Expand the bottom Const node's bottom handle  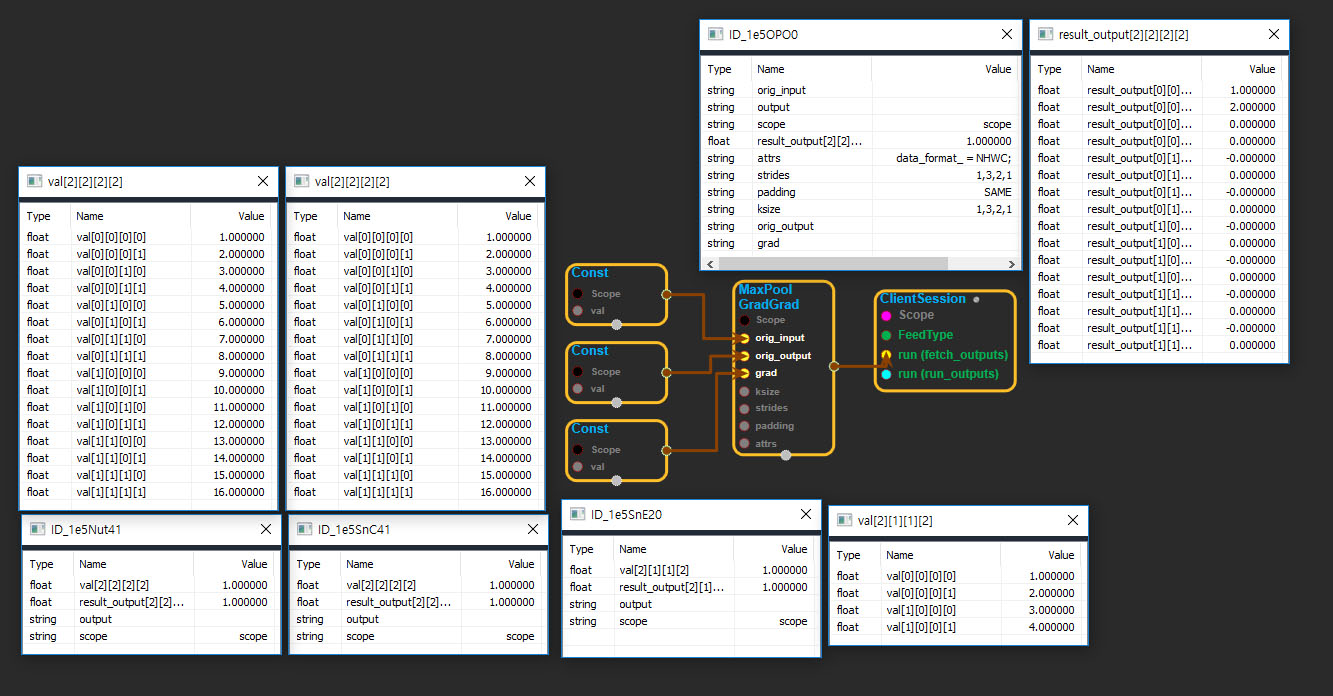click(617, 480)
